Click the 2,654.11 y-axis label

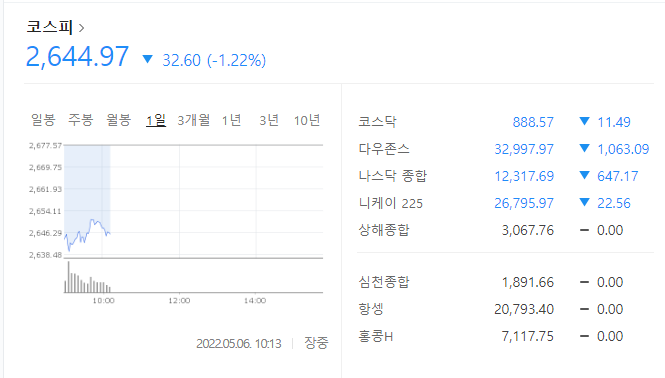coord(45,211)
